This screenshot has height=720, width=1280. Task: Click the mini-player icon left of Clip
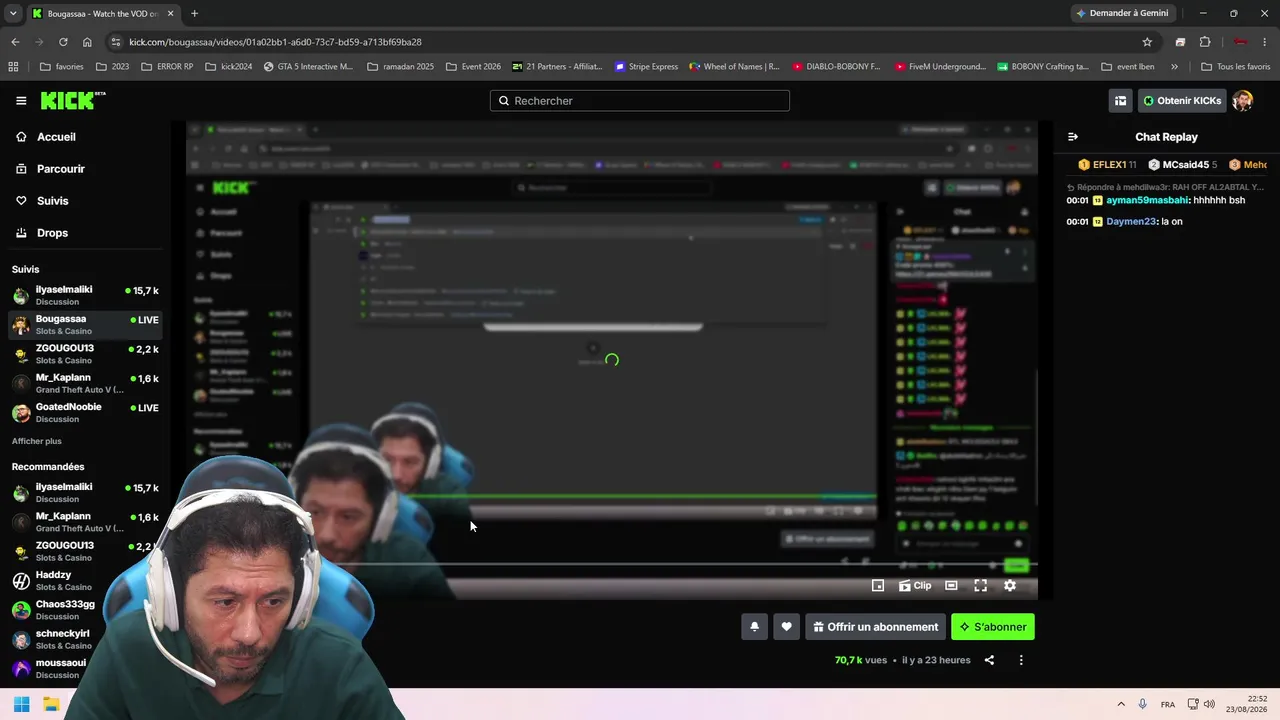click(878, 586)
